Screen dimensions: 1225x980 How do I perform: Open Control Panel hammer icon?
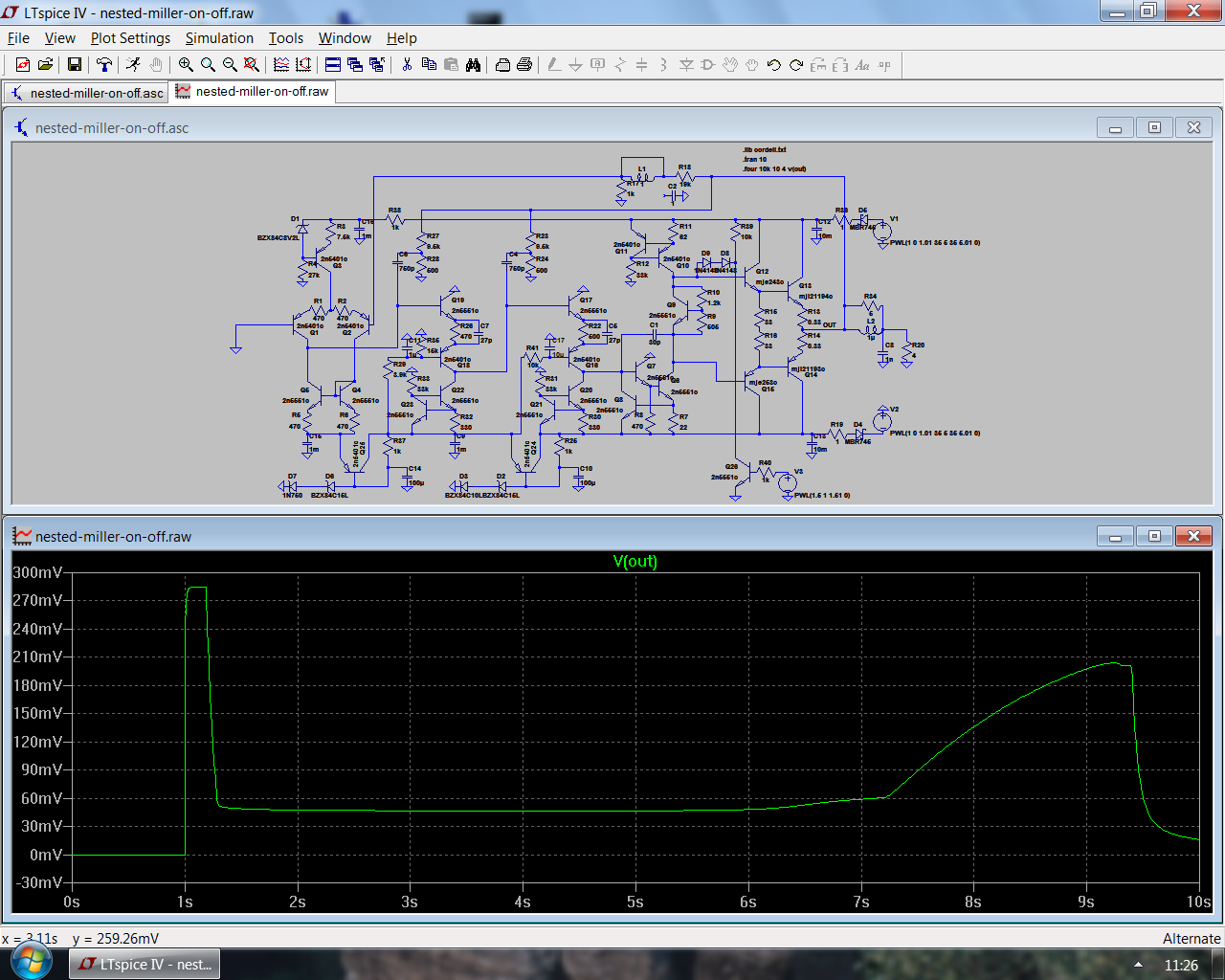(x=104, y=65)
